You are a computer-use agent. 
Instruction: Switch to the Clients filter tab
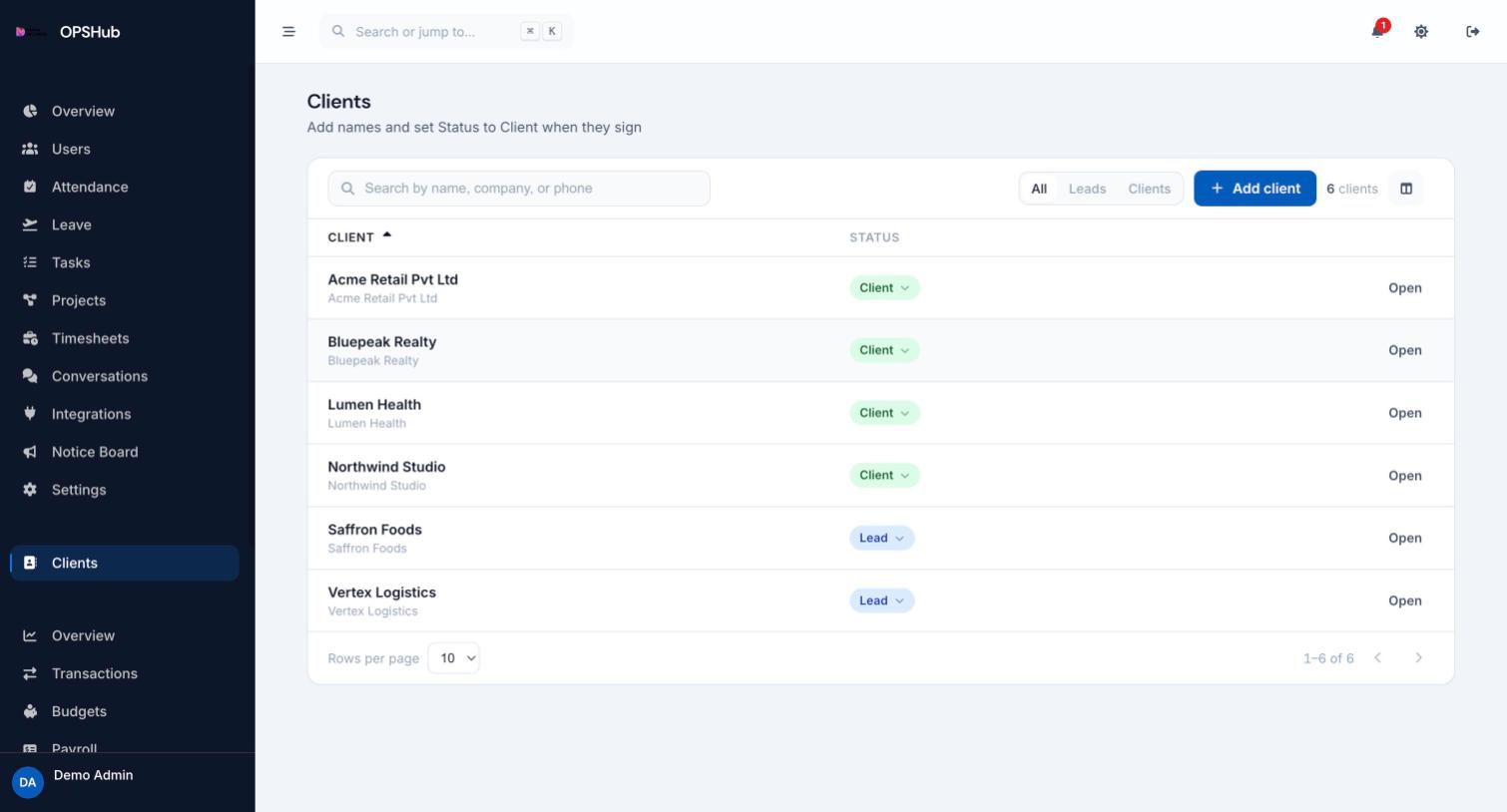click(1149, 189)
